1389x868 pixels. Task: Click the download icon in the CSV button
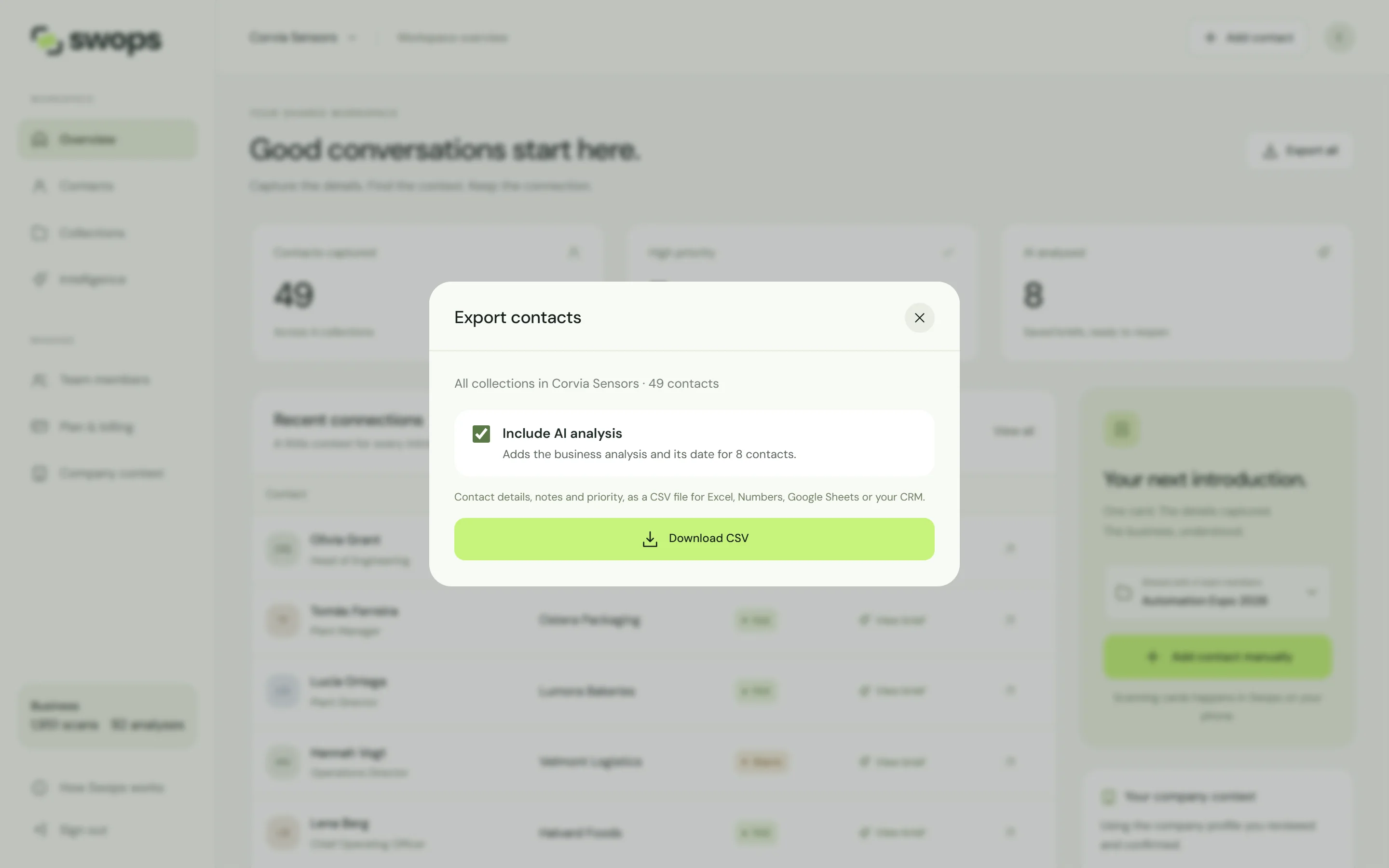[x=650, y=539]
